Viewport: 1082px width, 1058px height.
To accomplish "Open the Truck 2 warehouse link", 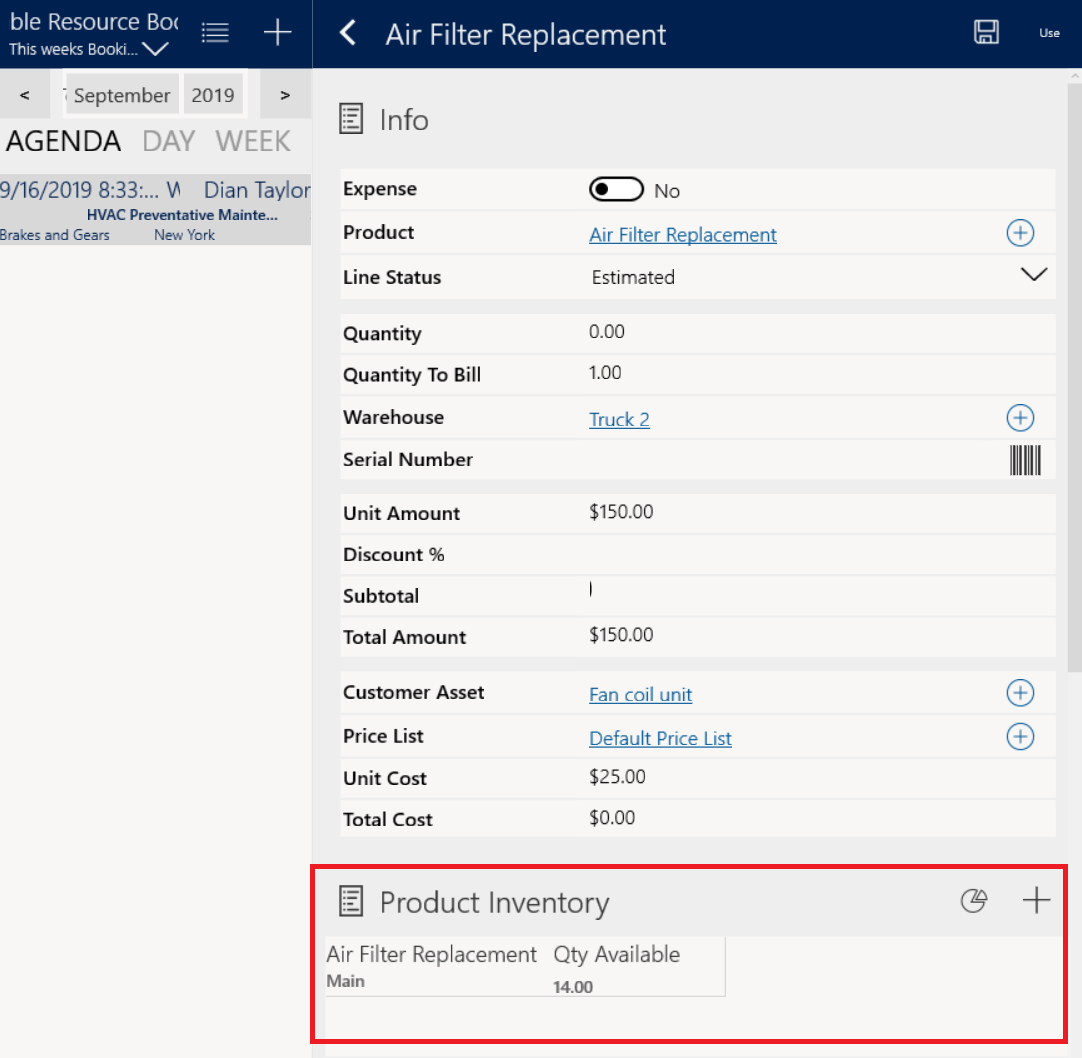I will pyautogui.click(x=619, y=420).
